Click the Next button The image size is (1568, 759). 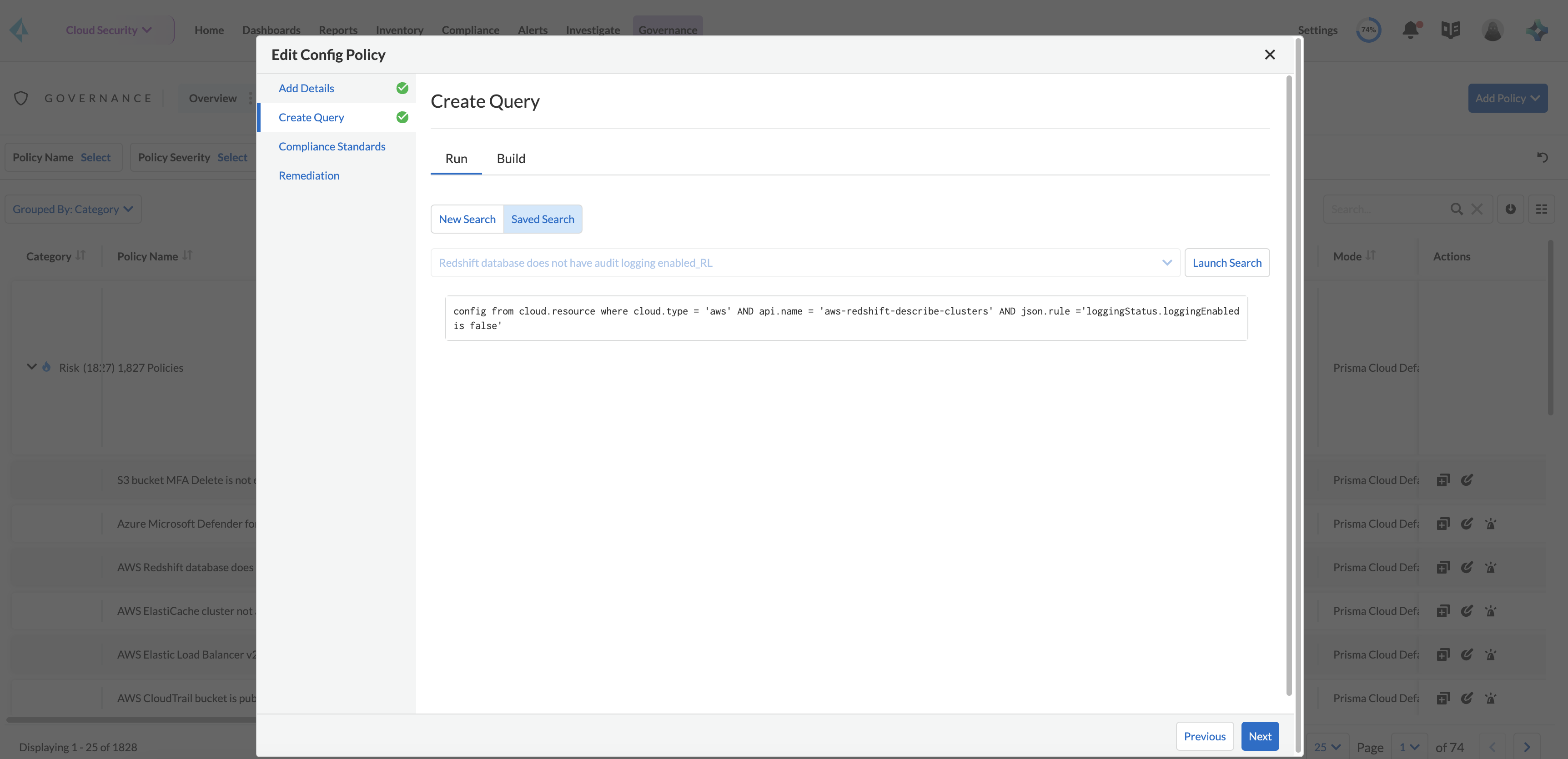point(1259,736)
